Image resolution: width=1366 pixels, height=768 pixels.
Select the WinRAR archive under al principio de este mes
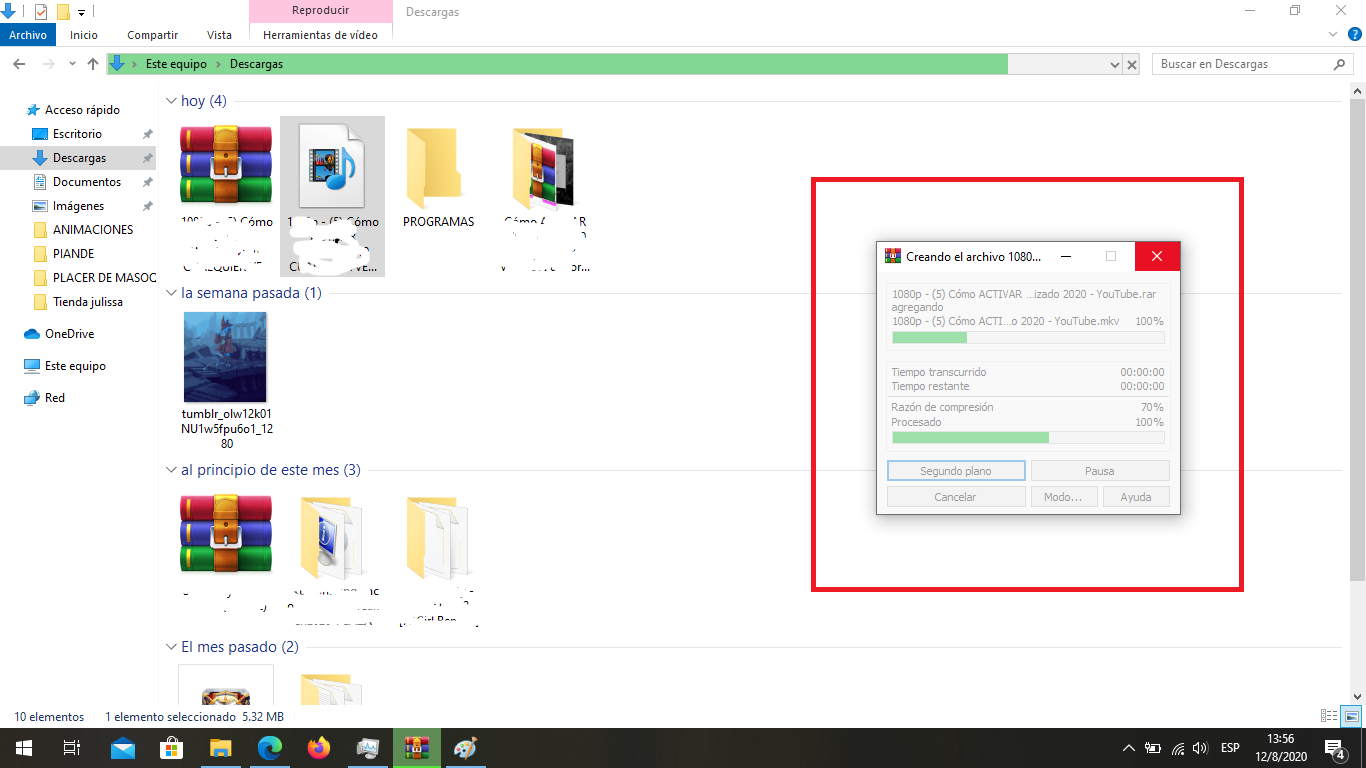tap(226, 534)
